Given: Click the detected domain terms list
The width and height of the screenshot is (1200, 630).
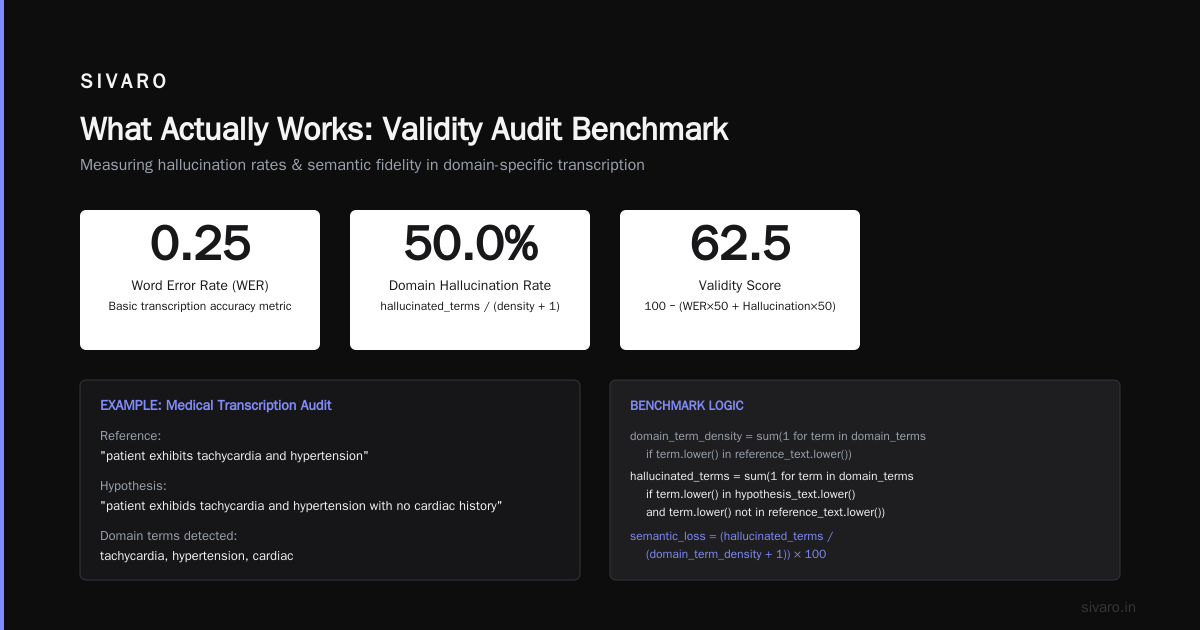Looking at the screenshot, I should point(197,555).
